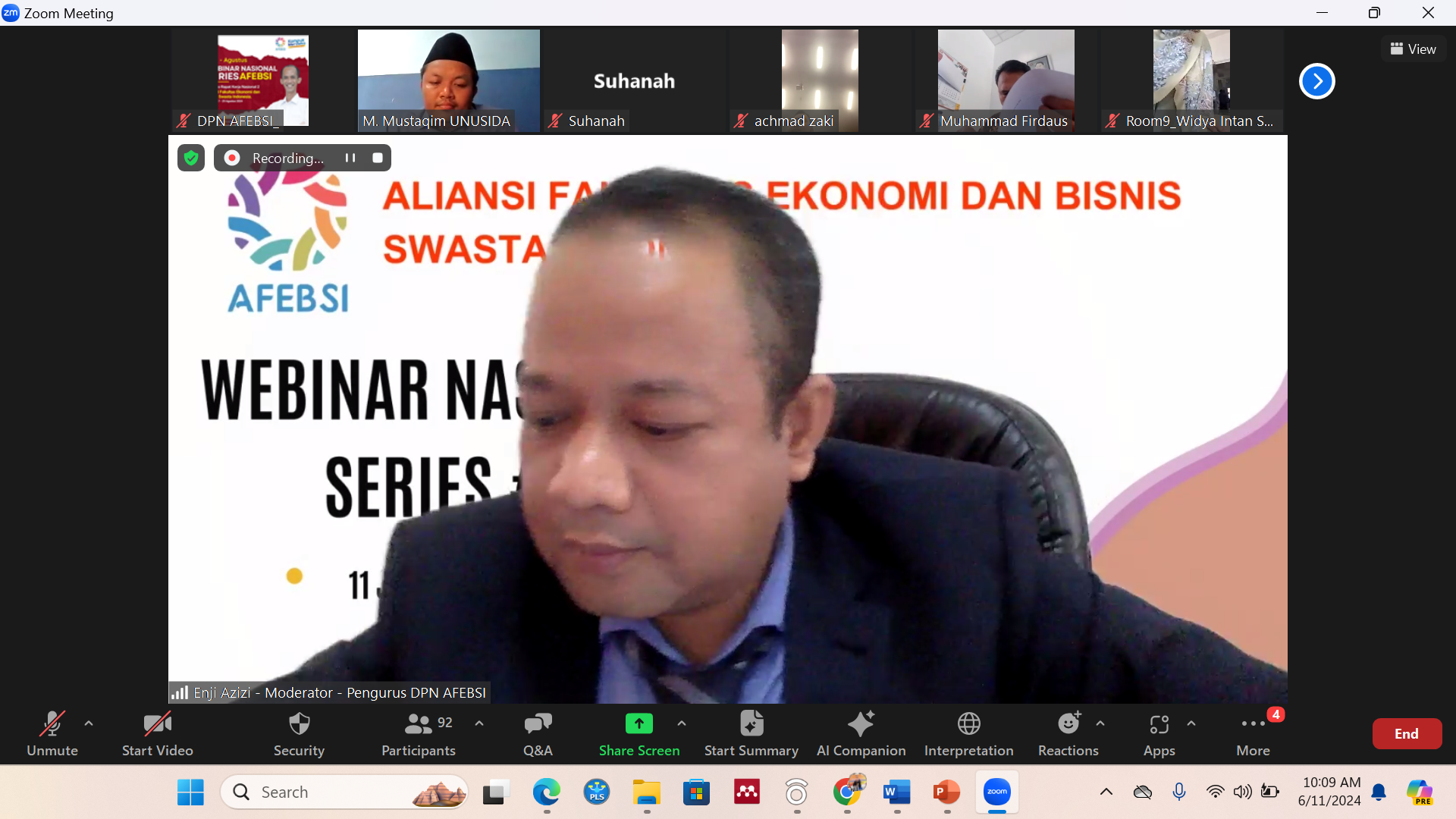Select Room9_Widya Intan video thumbnail
This screenshot has height=819, width=1456.
coord(1192,80)
